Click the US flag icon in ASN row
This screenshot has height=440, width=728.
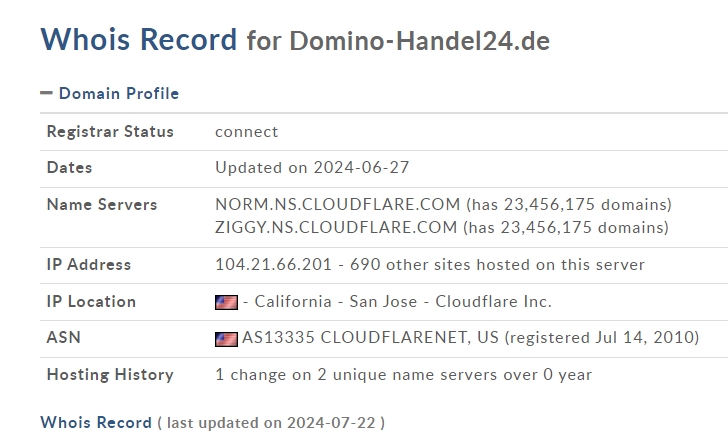pos(226,339)
